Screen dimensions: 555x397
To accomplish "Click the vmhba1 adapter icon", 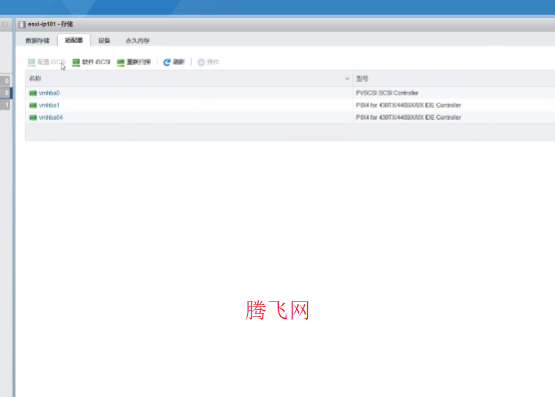I will point(33,105).
